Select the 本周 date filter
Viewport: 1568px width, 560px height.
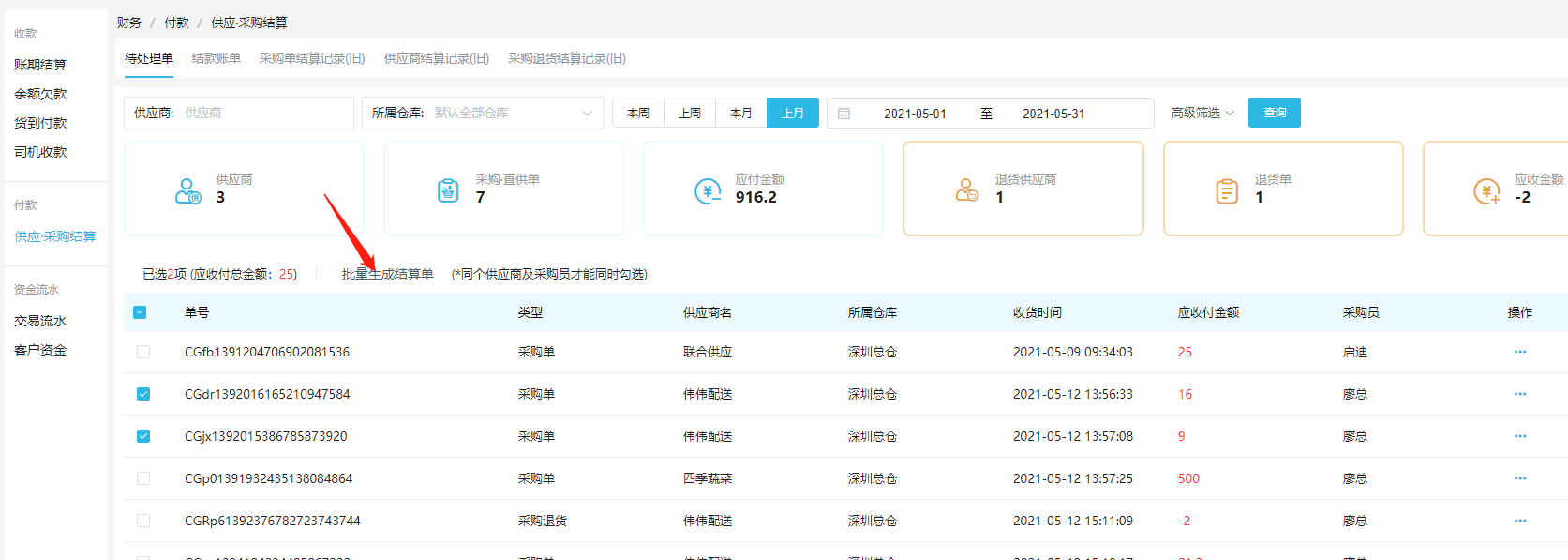coord(638,113)
